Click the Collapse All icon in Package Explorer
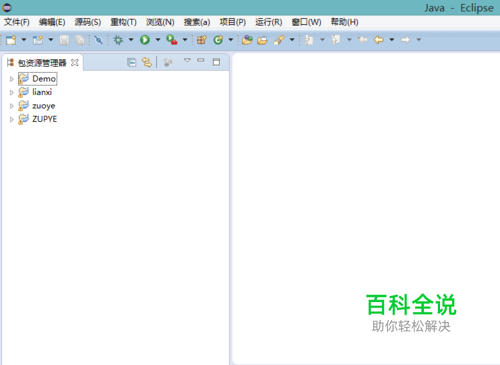Image resolution: width=500 pixels, height=365 pixels. click(x=132, y=62)
